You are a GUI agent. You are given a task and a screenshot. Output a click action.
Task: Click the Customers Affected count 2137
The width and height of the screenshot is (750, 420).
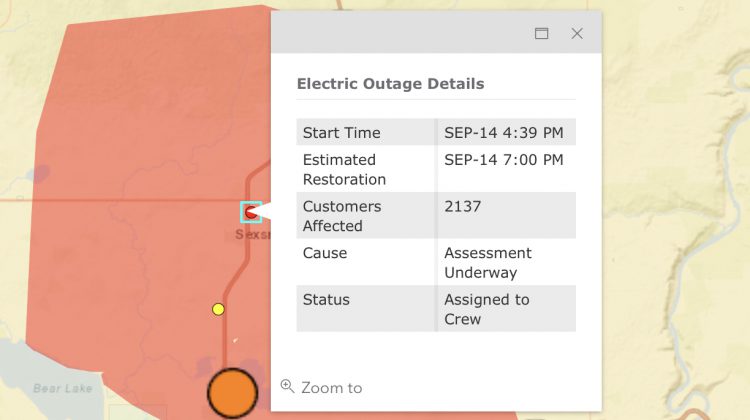tap(463, 206)
